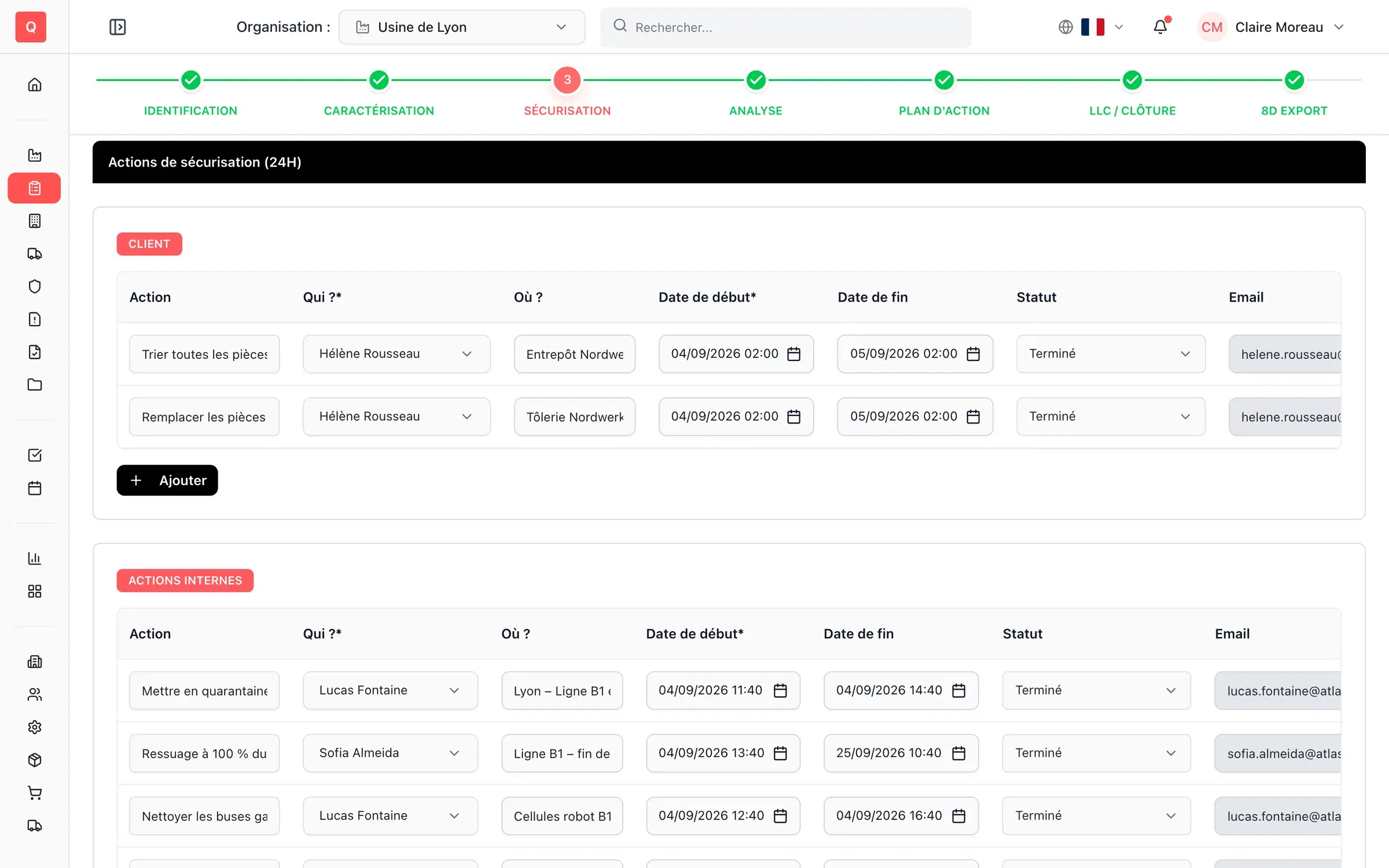The image size is (1389, 868).
Task: Click the Cellules robot B1 location field
Action: pyautogui.click(x=562, y=815)
